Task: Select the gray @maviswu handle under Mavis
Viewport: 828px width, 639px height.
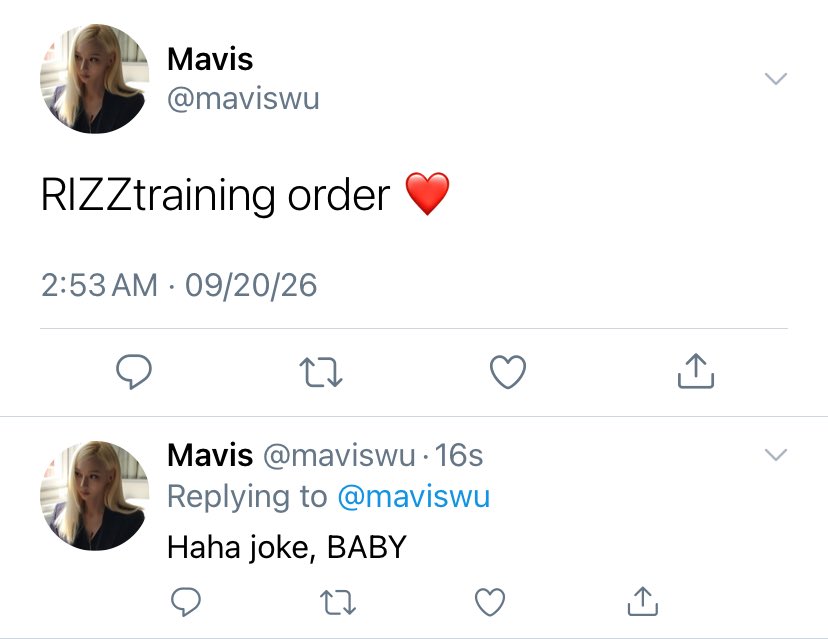Action: [x=243, y=99]
